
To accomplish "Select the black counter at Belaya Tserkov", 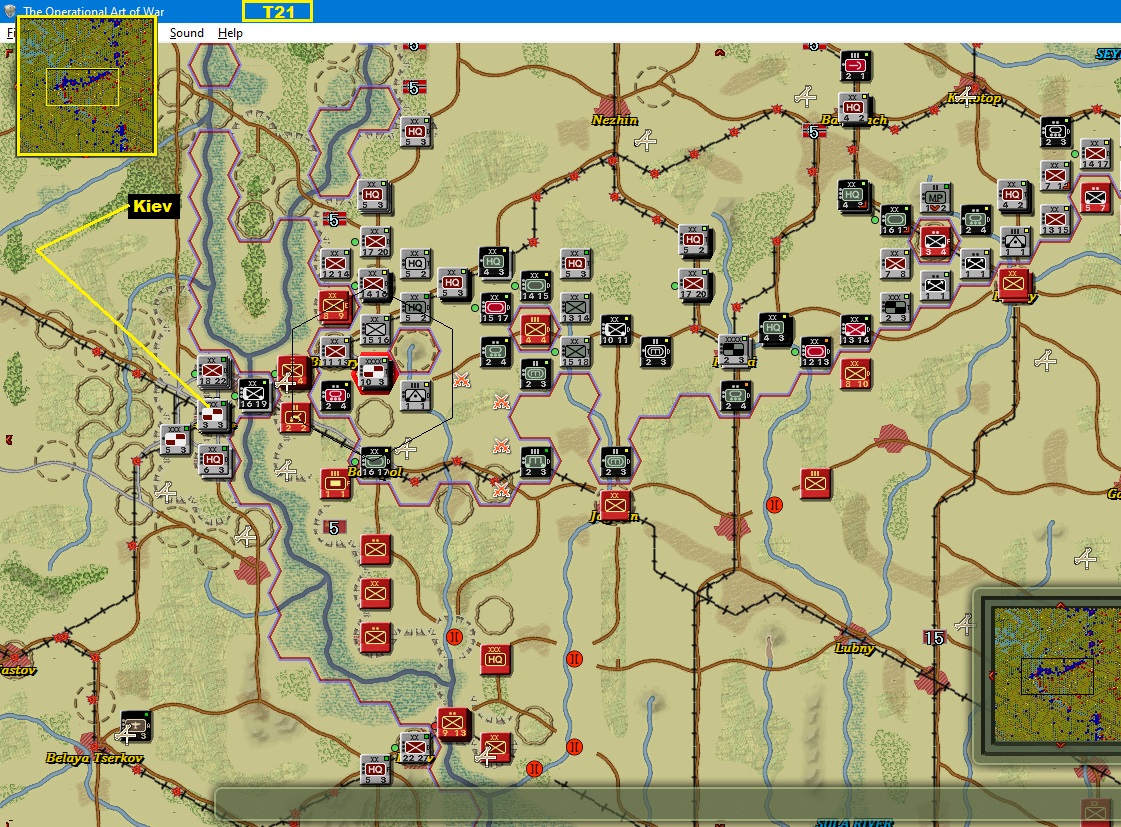I will 134,726.
